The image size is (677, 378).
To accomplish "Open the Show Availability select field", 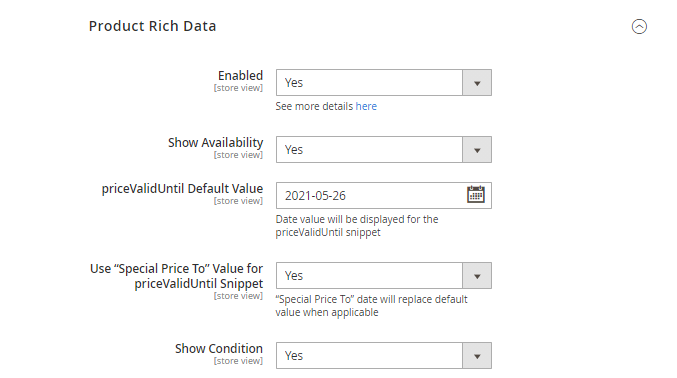I will [384, 149].
